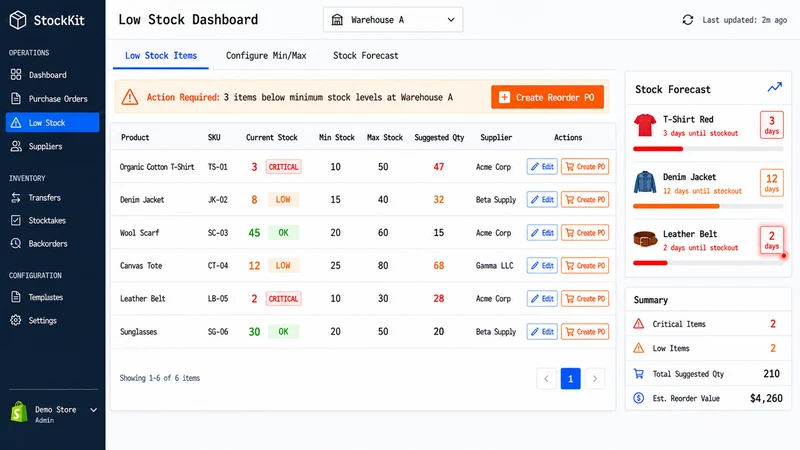Image resolution: width=800 pixels, height=450 pixels.
Task: Edit the Canvas Tote row
Action: tap(542, 265)
